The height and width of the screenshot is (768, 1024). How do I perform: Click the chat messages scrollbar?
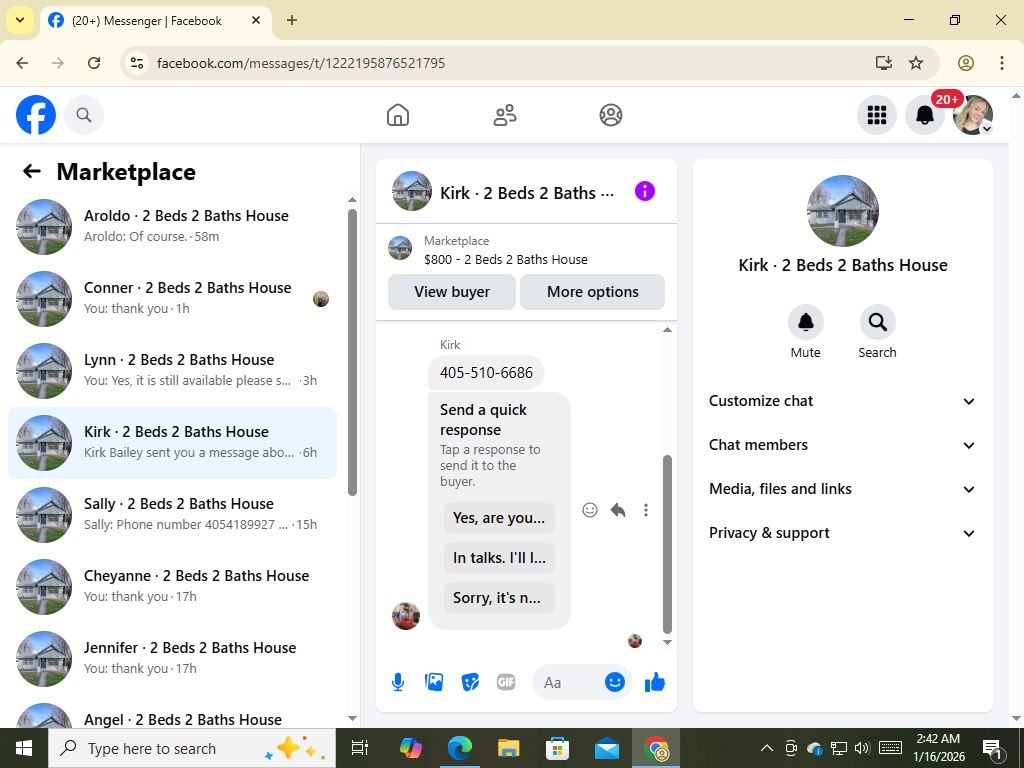coord(667,545)
